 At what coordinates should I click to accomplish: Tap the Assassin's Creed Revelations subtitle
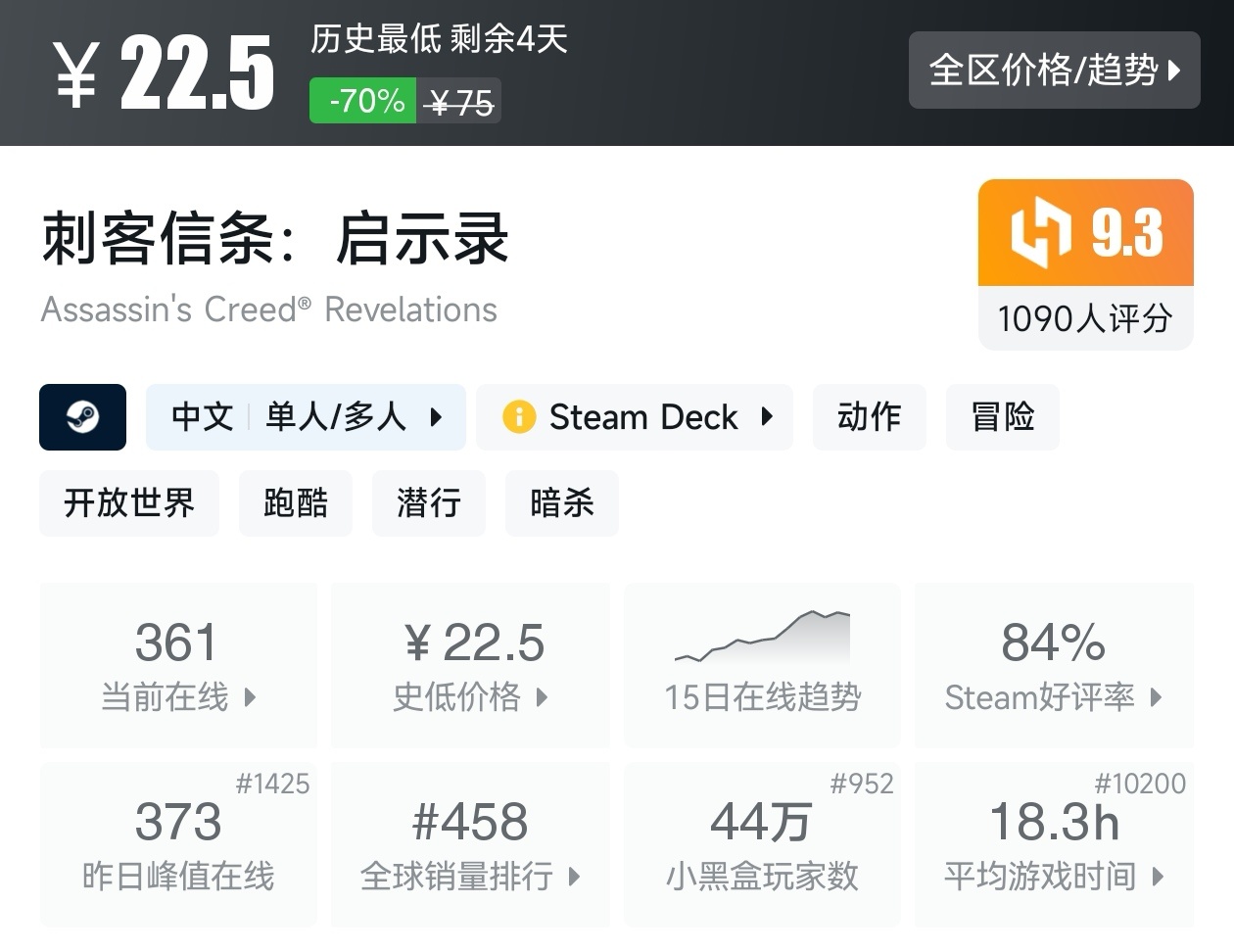tap(269, 309)
